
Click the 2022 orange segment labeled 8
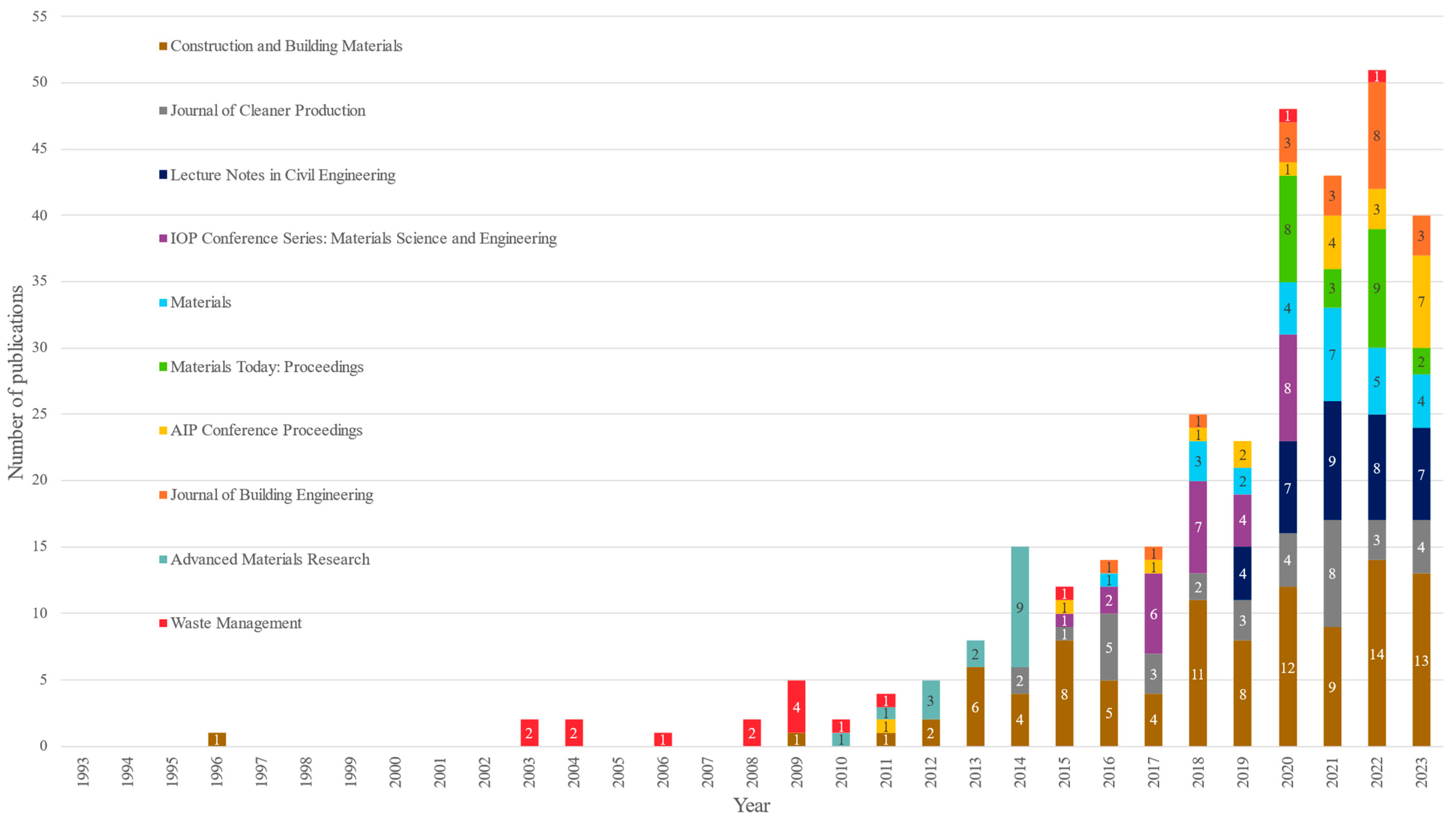coord(1376,136)
